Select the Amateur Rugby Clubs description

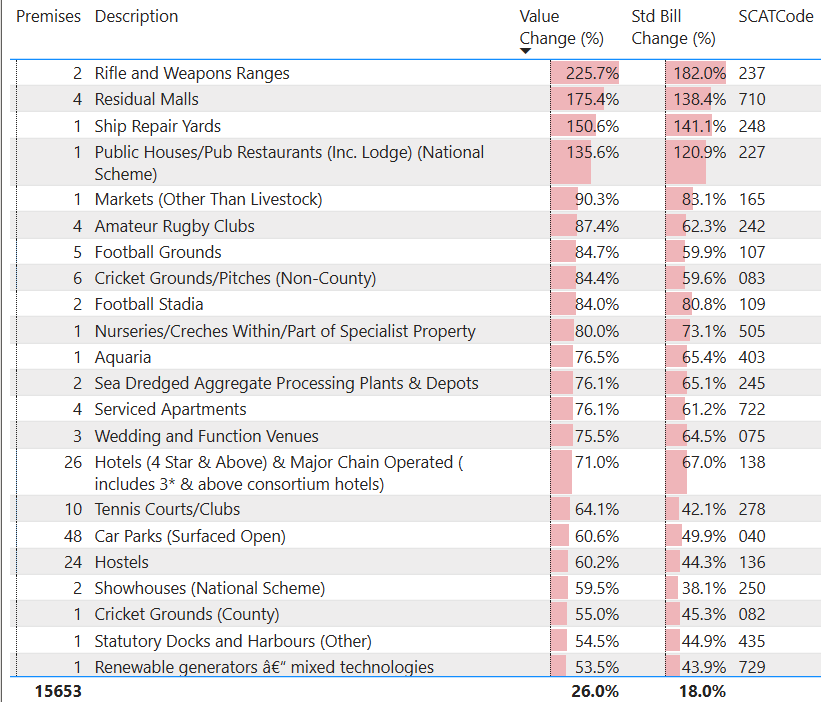(x=174, y=226)
